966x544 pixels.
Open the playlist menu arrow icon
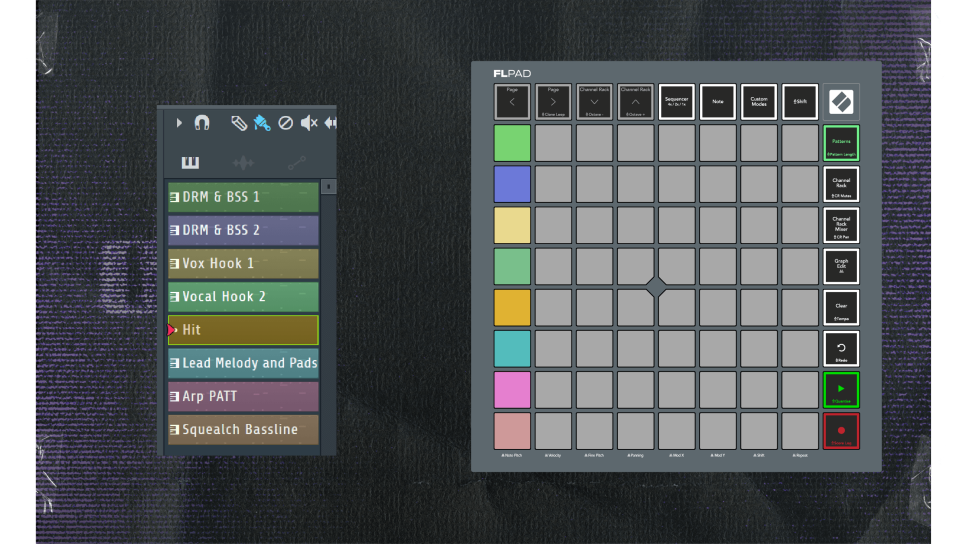pos(179,123)
